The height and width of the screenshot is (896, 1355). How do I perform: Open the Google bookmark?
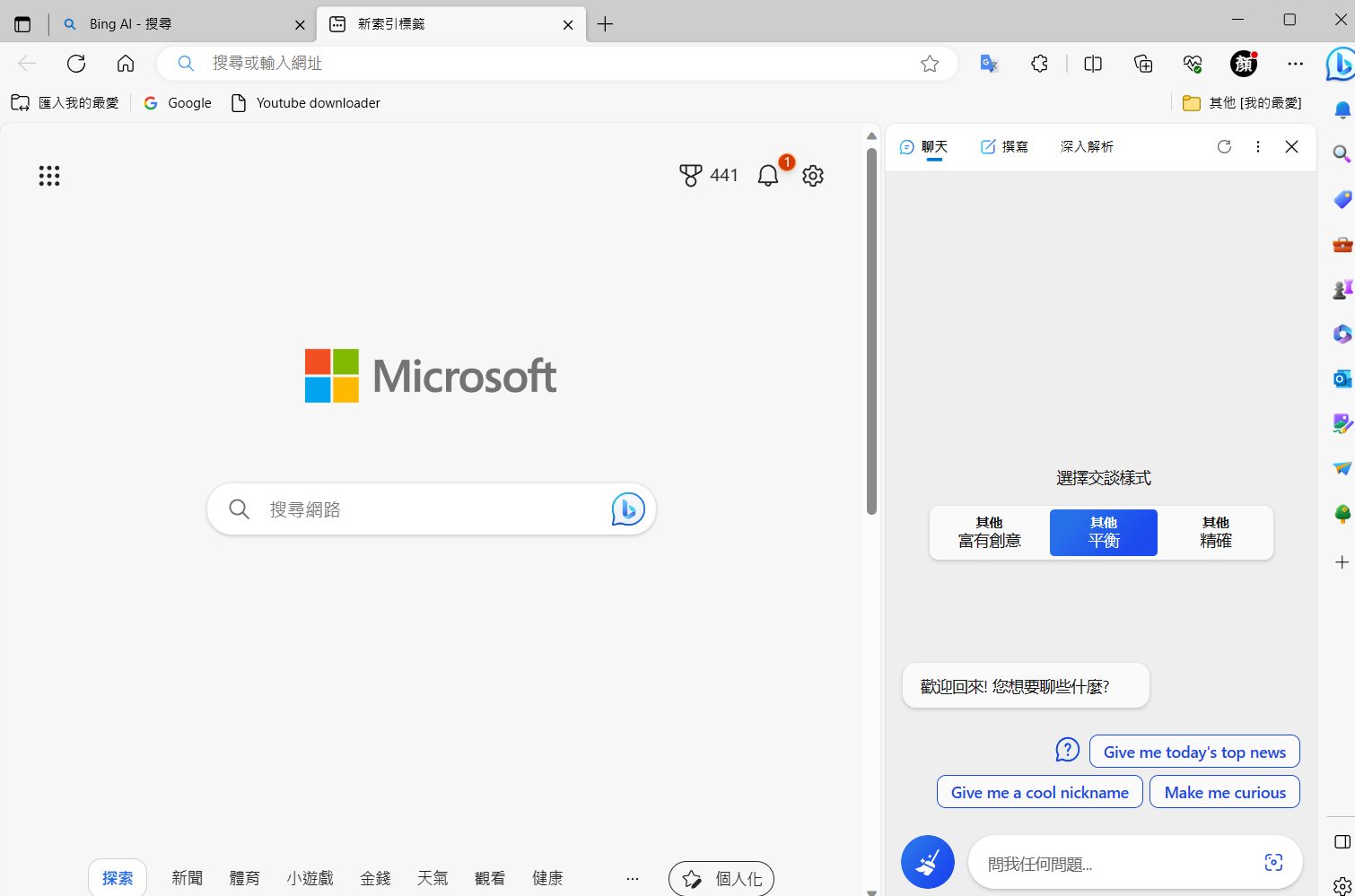(178, 103)
